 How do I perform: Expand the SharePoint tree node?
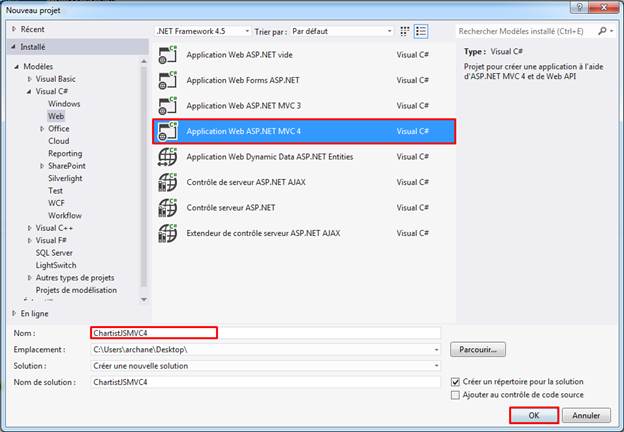click(x=42, y=166)
